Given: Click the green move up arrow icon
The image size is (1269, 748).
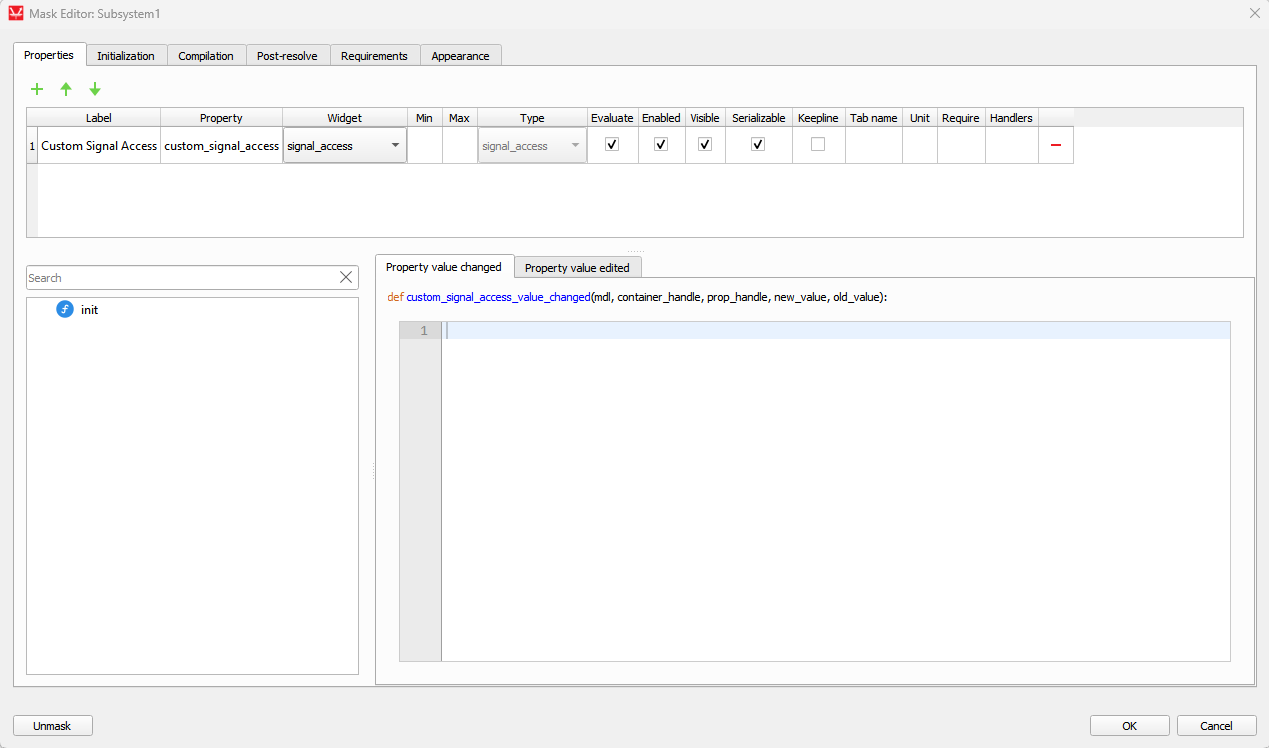Looking at the screenshot, I should click(x=66, y=89).
